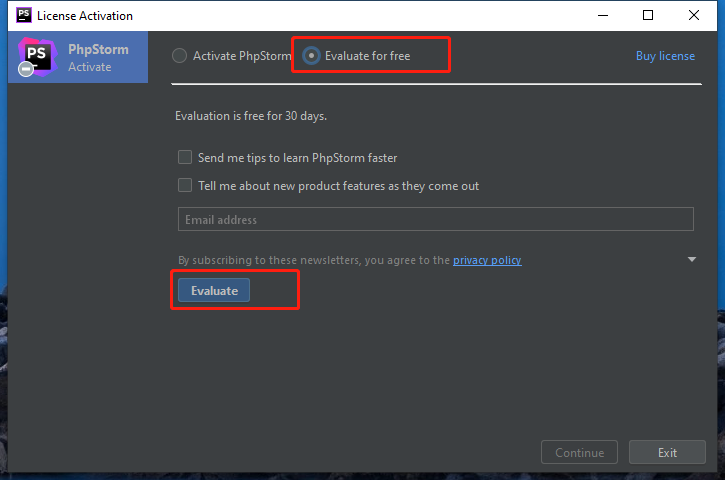
Task: Click the Exit button
Action: pyautogui.click(x=667, y=452)
